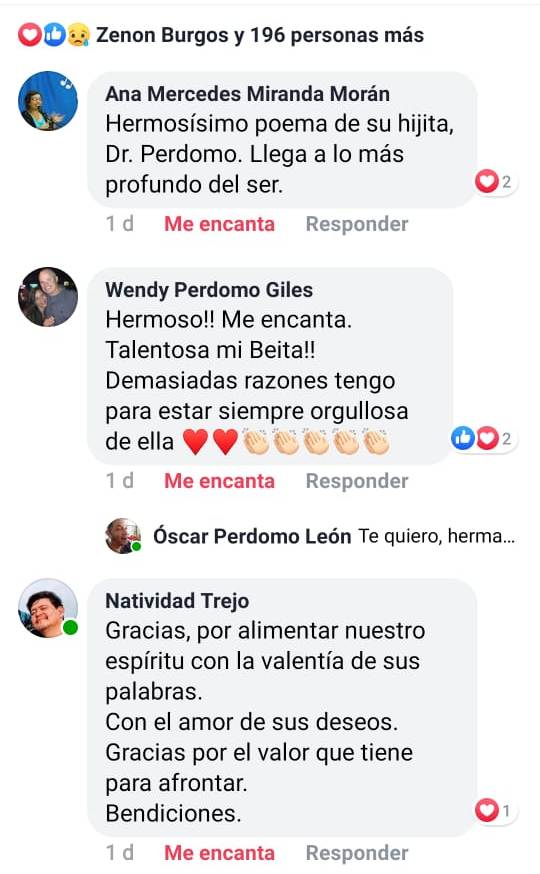Toggle Me encanta on Natividad Trejo's comment

point(219,853)
